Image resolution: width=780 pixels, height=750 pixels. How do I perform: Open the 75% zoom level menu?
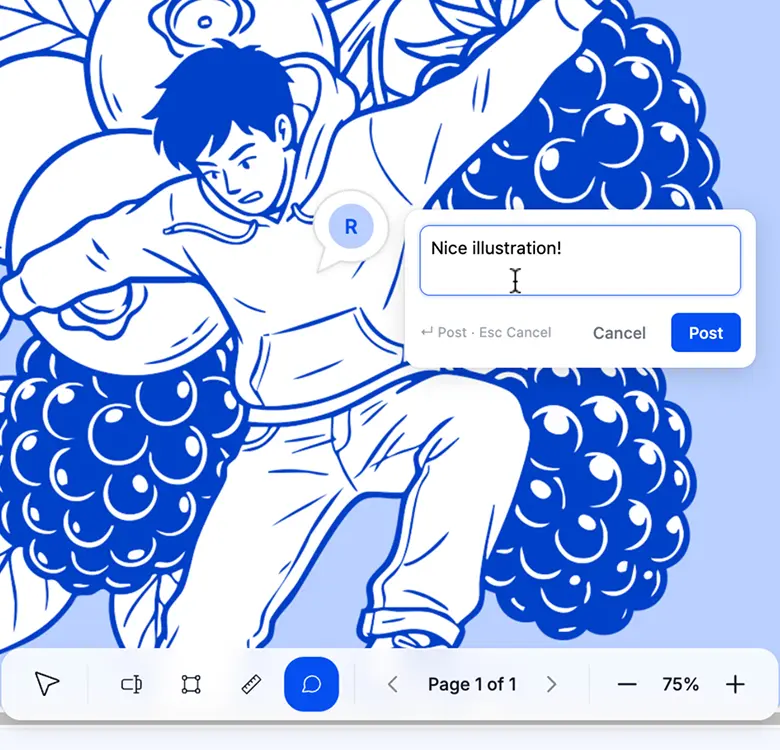pos(680,684)
